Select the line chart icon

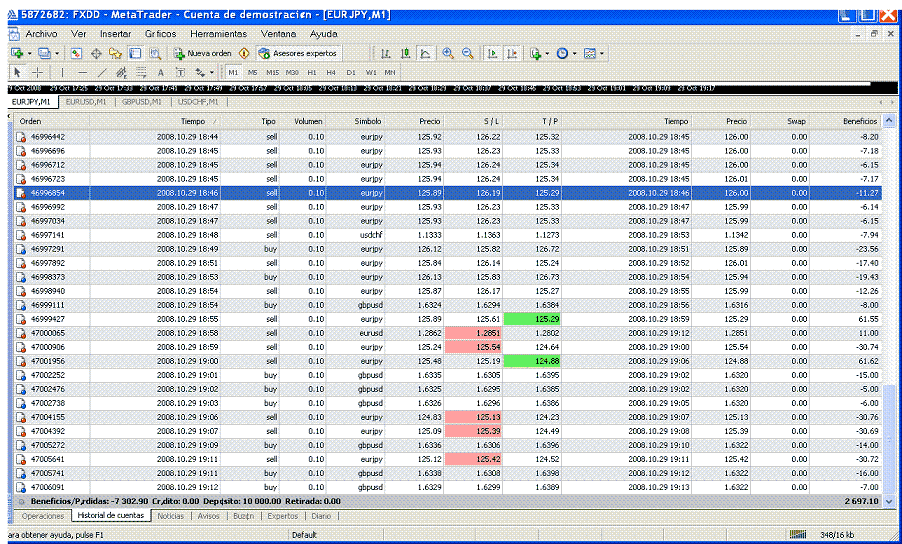point(425,53)
